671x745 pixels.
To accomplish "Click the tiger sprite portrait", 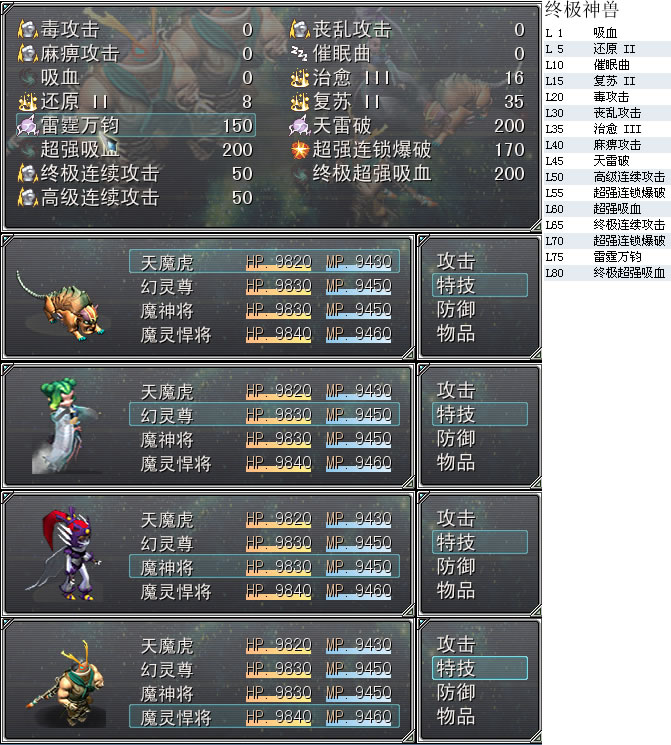I will click(60, 307).
